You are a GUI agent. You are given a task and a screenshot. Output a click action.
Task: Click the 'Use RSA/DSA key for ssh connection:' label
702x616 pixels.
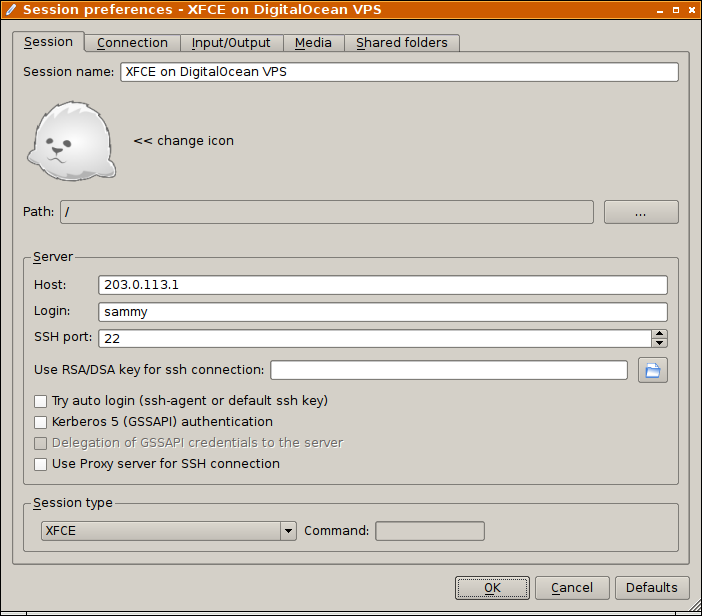(x=149, y=370)
